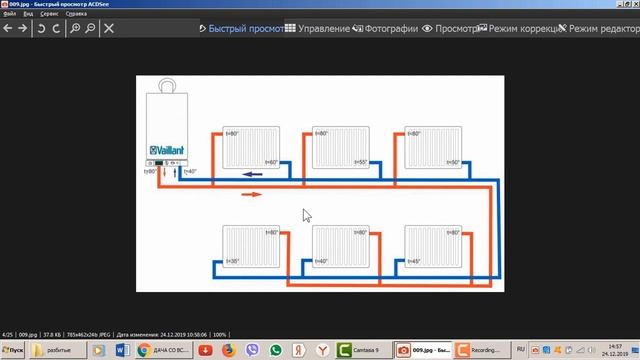This screenshot has width=640, height=360.
Task: Open Режим коррекции mode
Action: (x=521, y=29)
